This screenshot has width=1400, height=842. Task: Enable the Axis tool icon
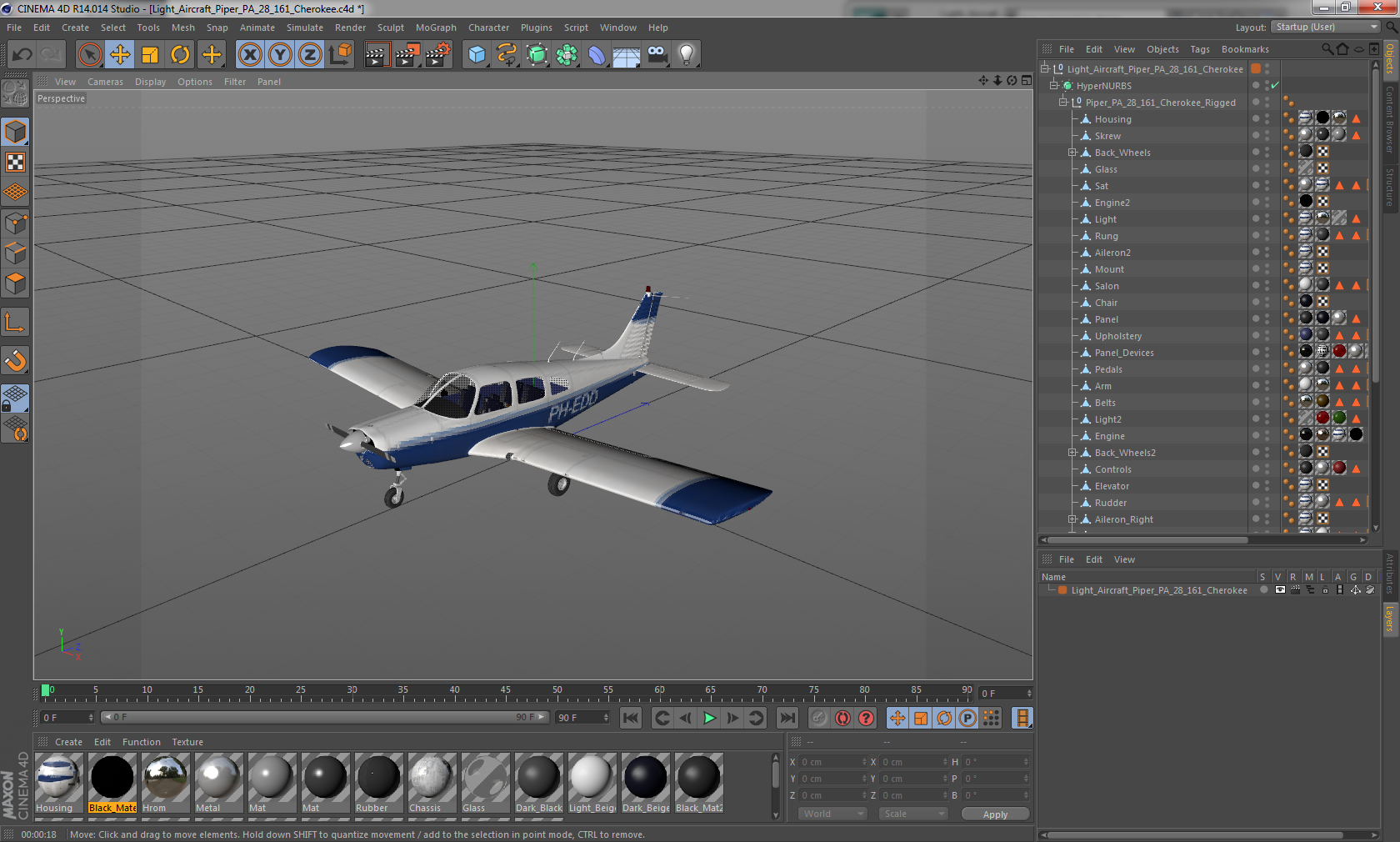(15, 322)
